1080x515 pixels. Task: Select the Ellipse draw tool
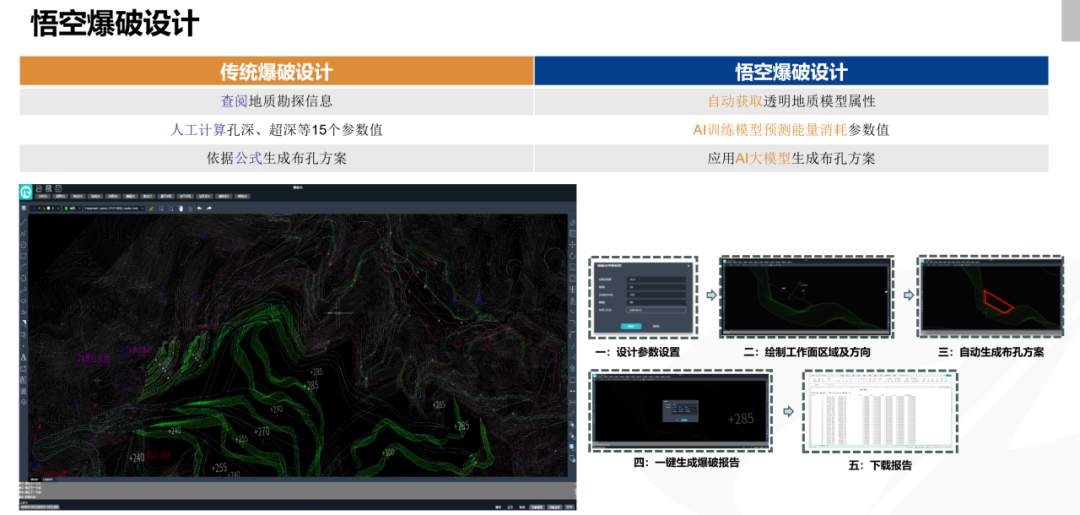coord(23,301)
